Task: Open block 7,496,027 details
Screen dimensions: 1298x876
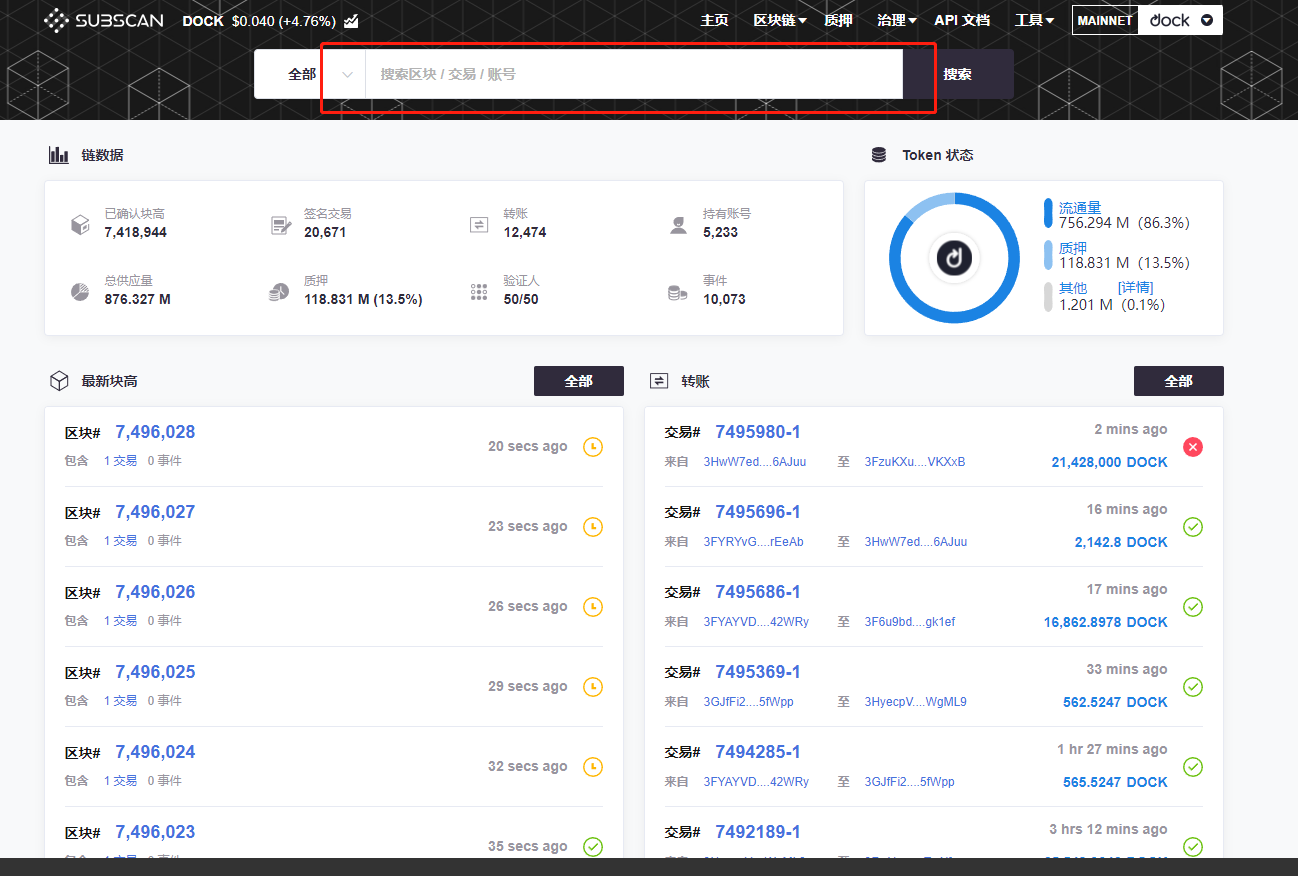Action: pos(155,512)
